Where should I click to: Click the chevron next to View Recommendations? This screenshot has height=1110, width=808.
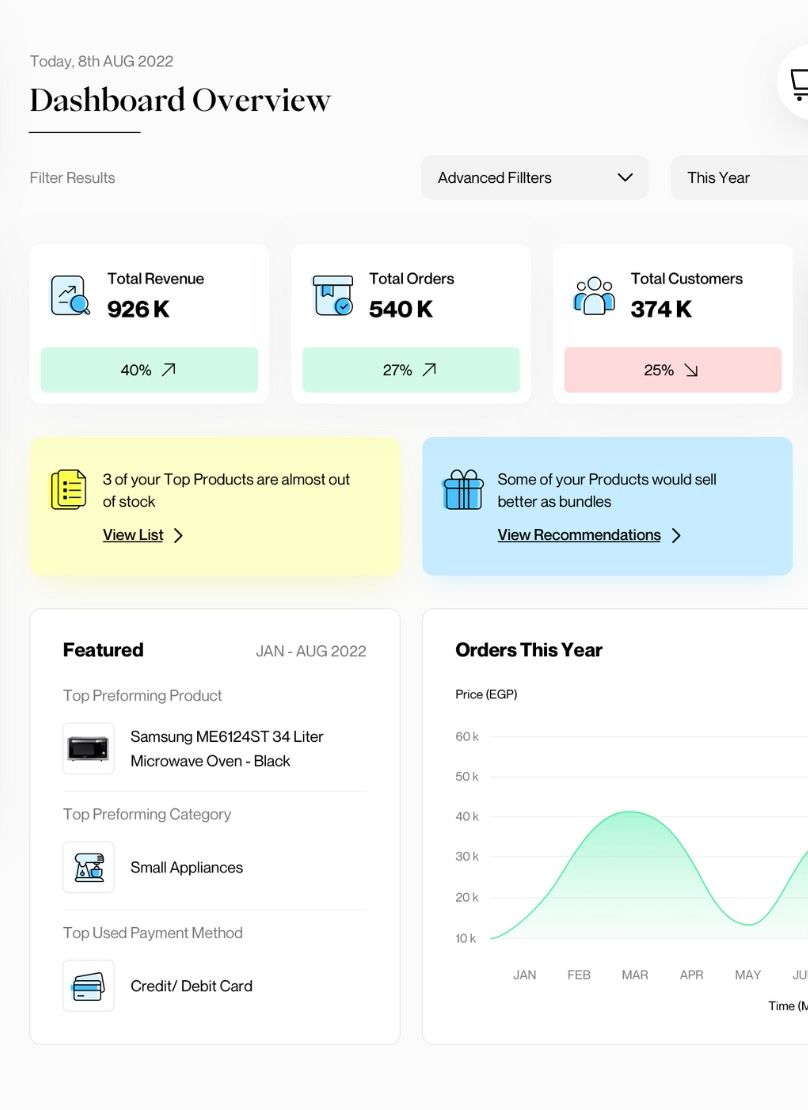pyautogui.click(x=676, y=535)
